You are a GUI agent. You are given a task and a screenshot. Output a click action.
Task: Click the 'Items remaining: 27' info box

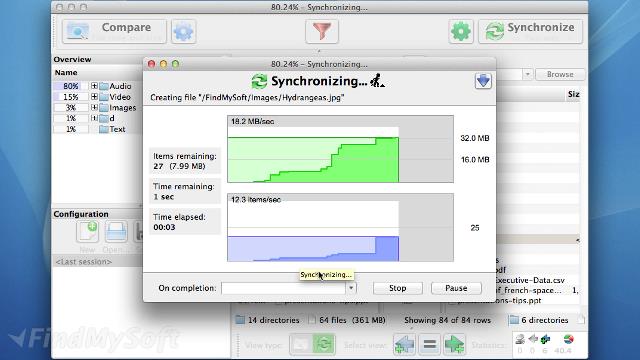(185, 161)
